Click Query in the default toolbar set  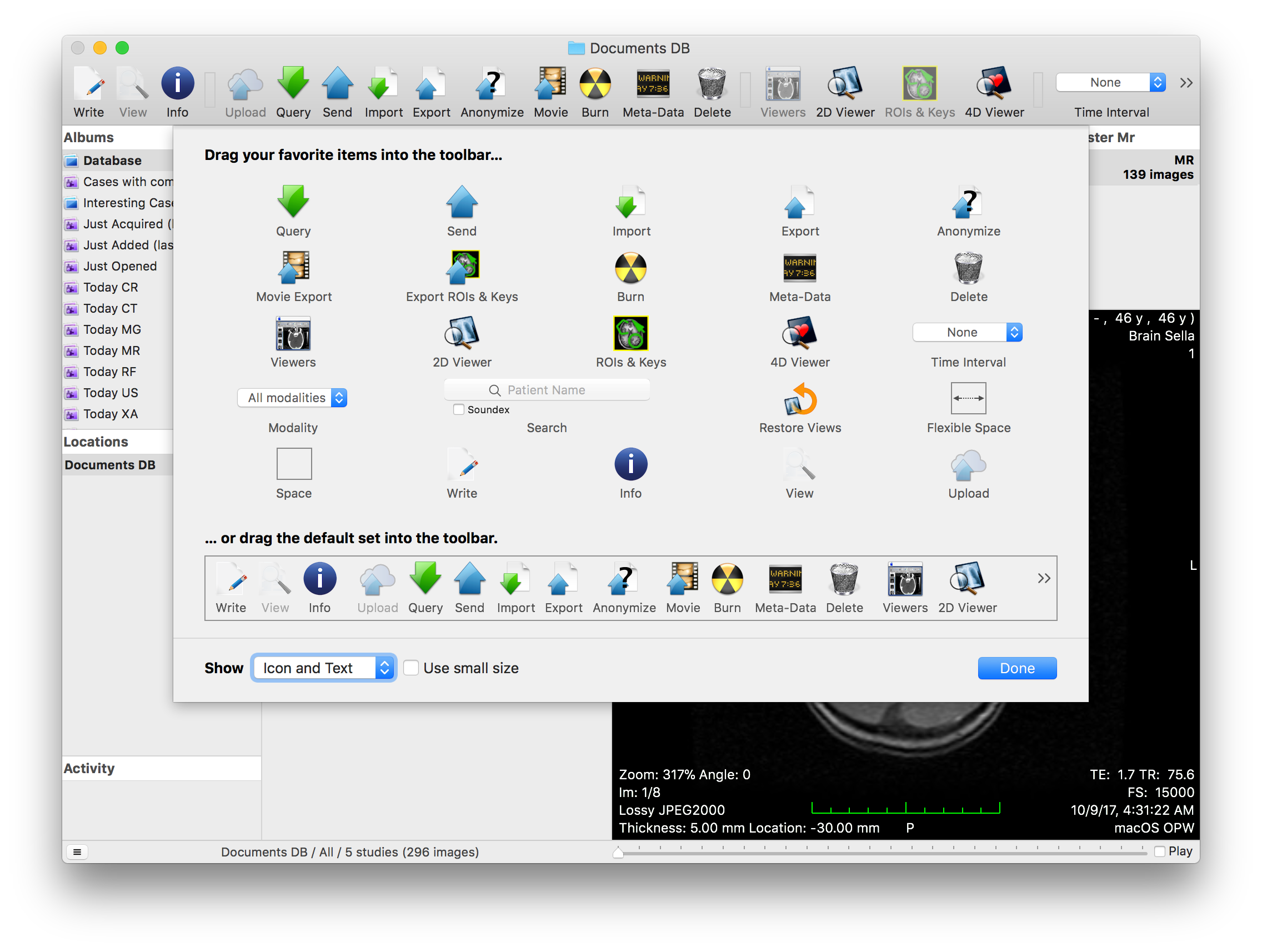[425, 588]
